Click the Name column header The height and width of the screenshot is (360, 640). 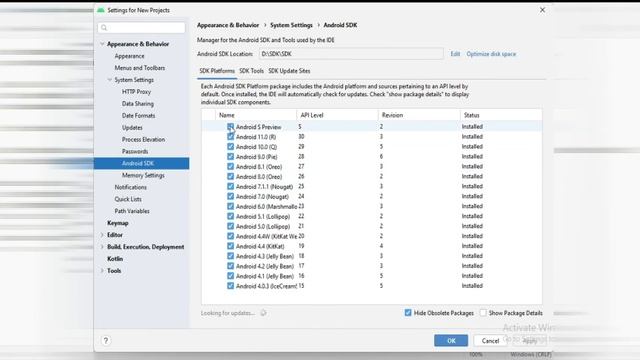[256, 115]
